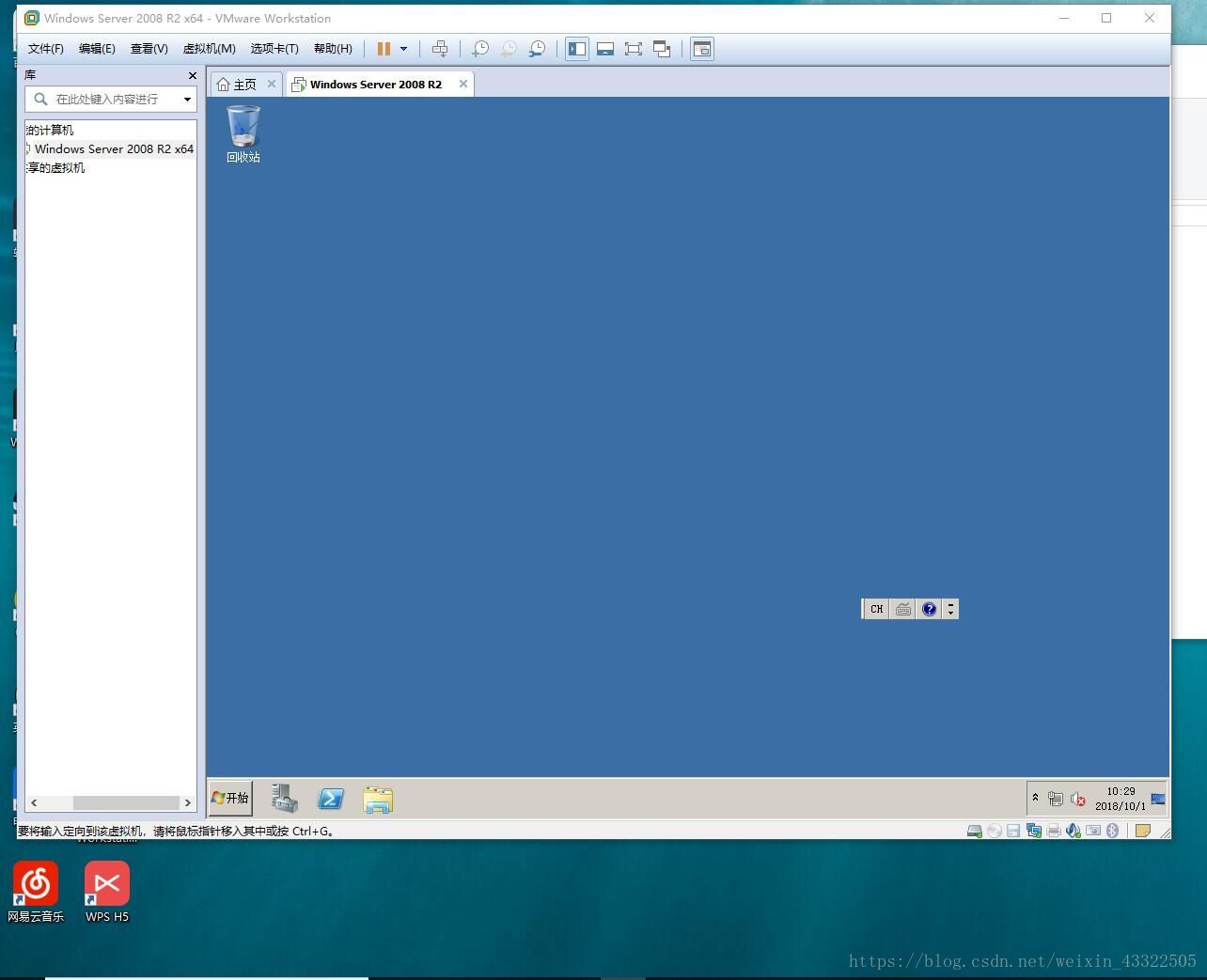Select 我的计算机 in the library tree
Viewport: 1207px width, 980px height.
pos(50,131)
